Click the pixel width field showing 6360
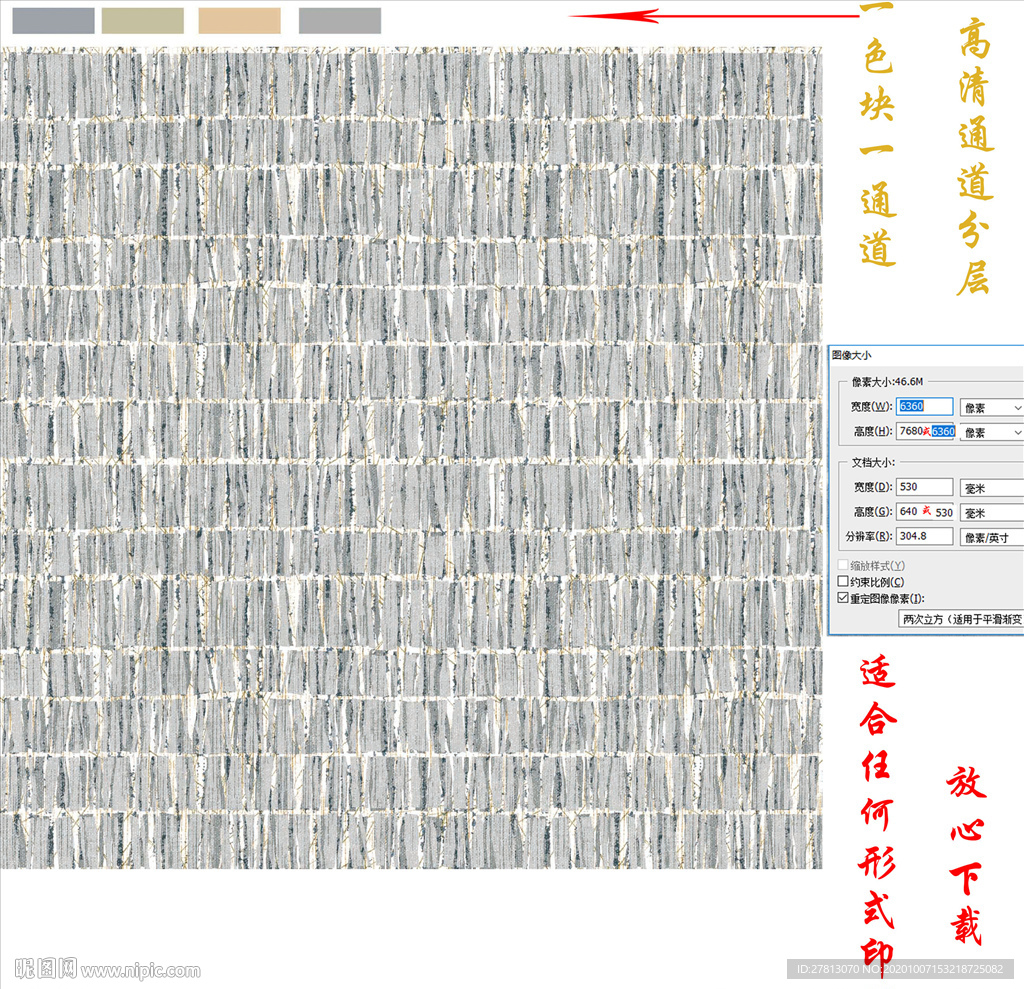Screen dimensions: 1024x989 925,407
